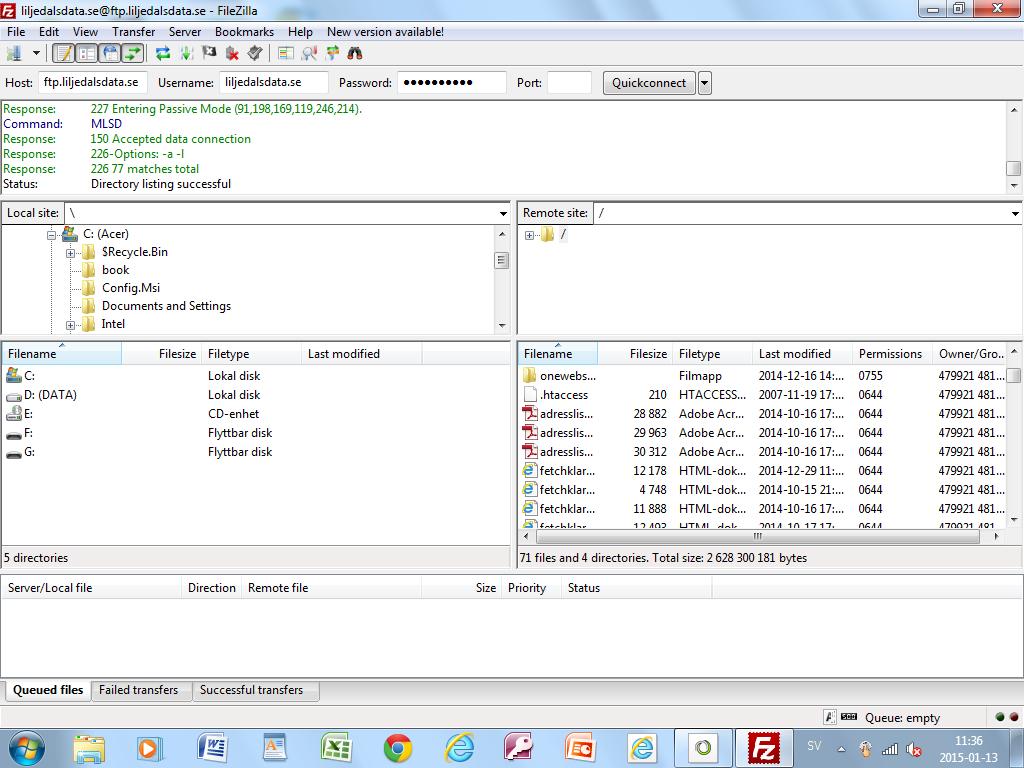
Task: Toggle processing of the transfer queue
Action: [x=187, y=54]
